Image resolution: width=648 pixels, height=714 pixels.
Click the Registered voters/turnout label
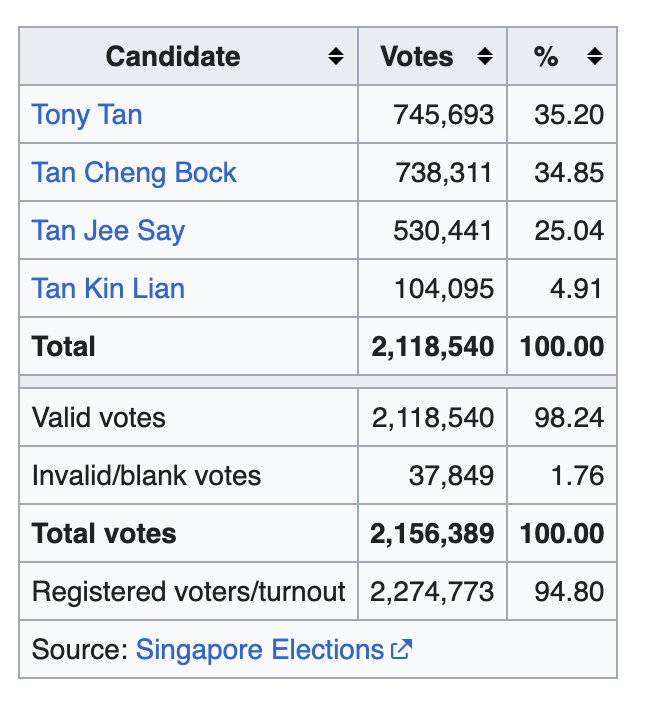coord(189,592)
